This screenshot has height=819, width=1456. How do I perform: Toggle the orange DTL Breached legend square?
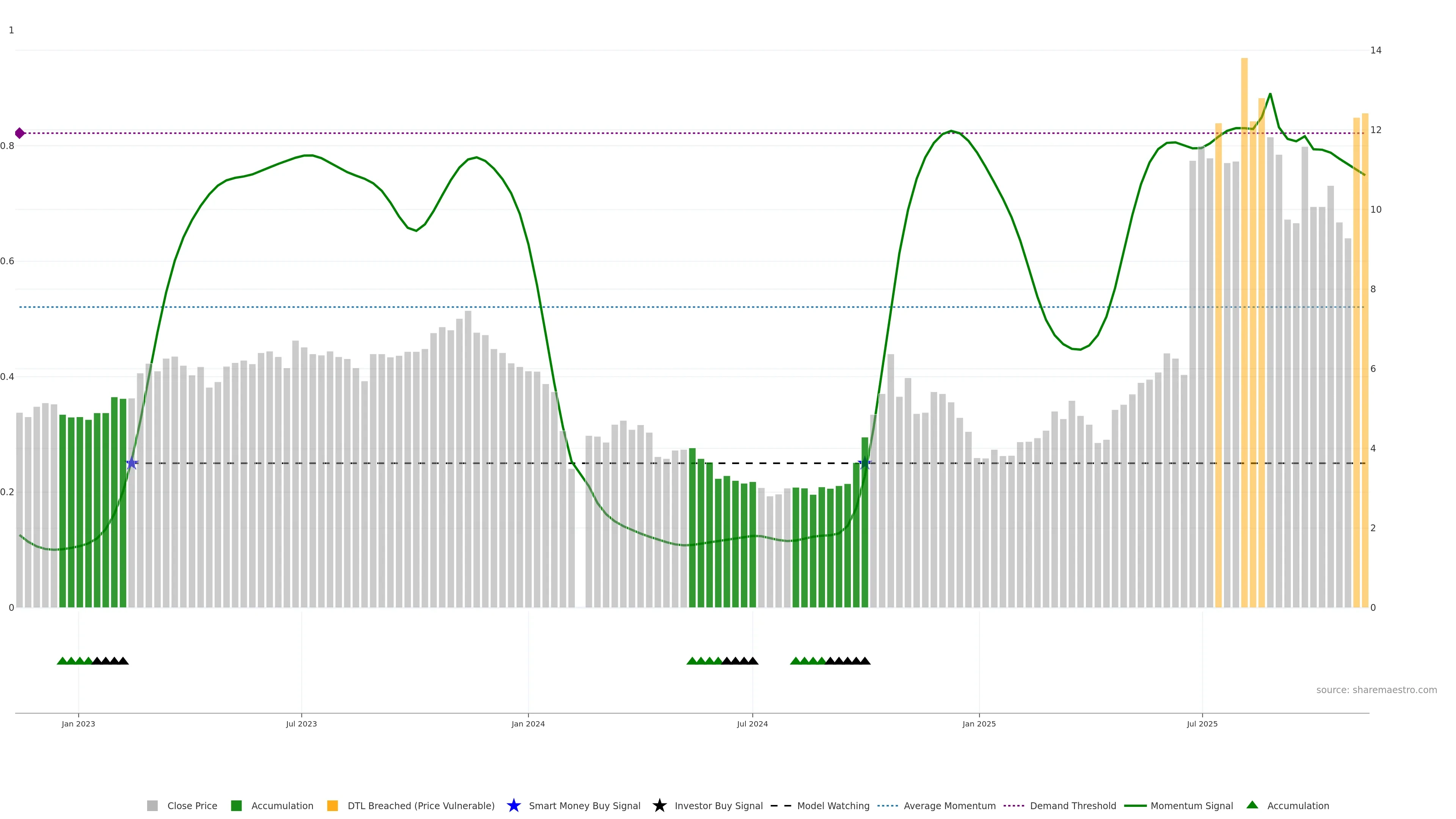click(333, 805)
